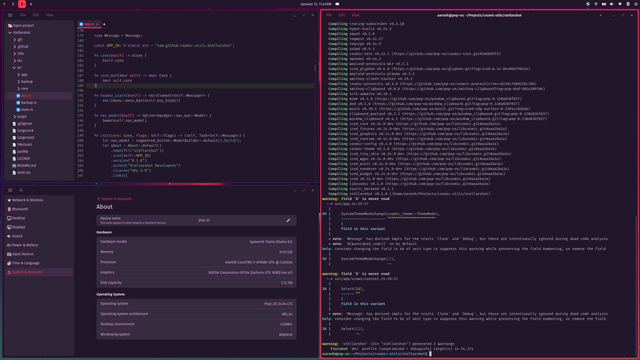Open Power & Battery settings
The image size is (640, 360).
coord(39,245)
